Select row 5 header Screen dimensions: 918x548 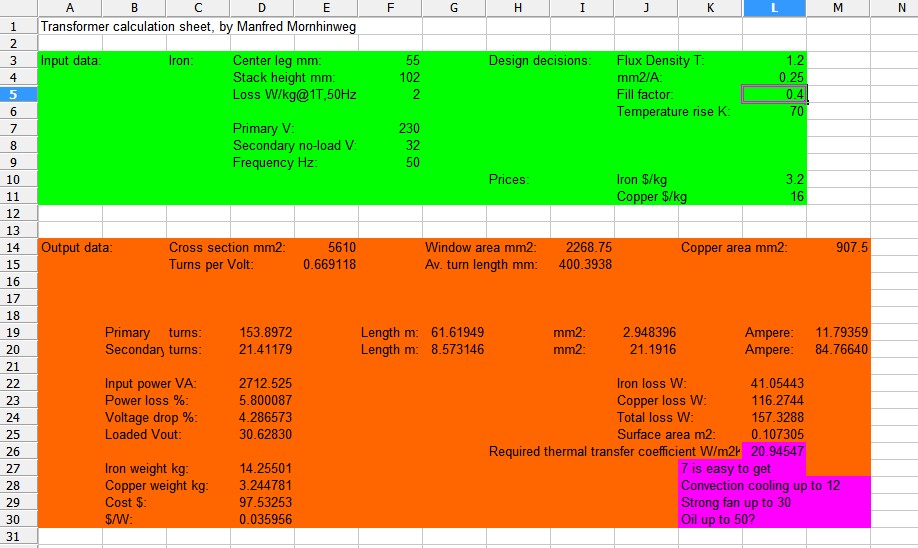[x=19, y=94]
